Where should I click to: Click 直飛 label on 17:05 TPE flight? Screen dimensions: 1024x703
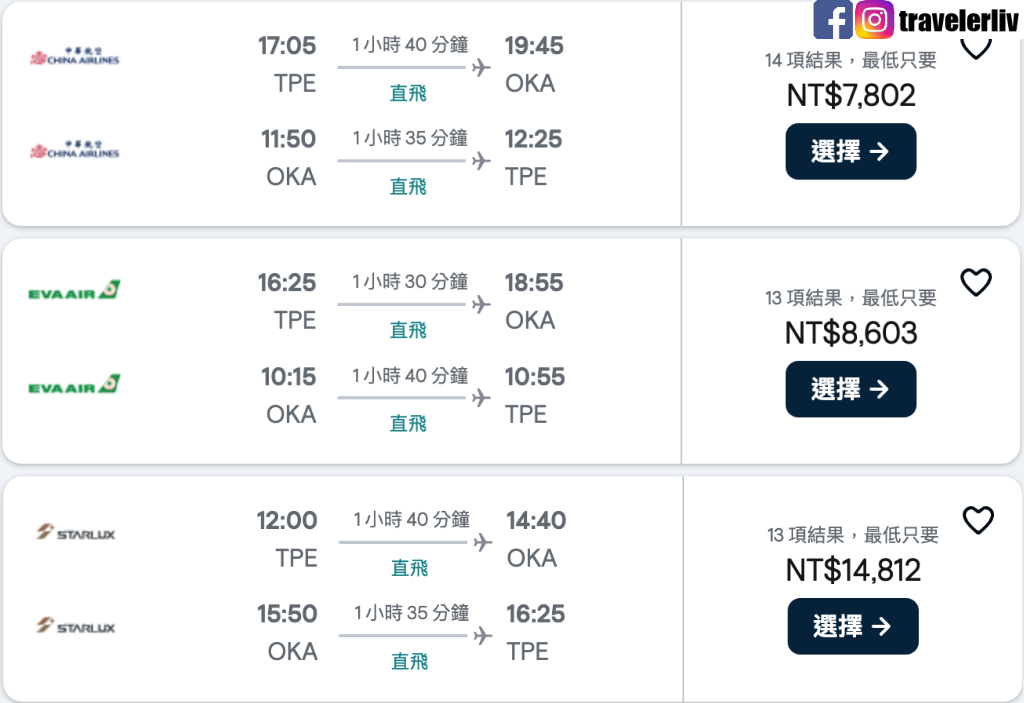point(408,93)
